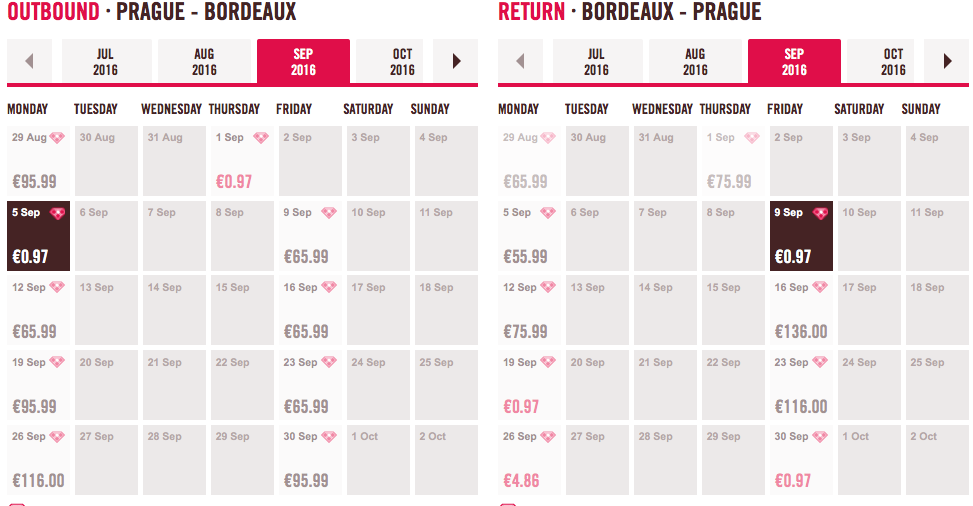Click diamond icon on outbound 23 Sep
This screenshot has height=506, width=973.
coord(329,362)
